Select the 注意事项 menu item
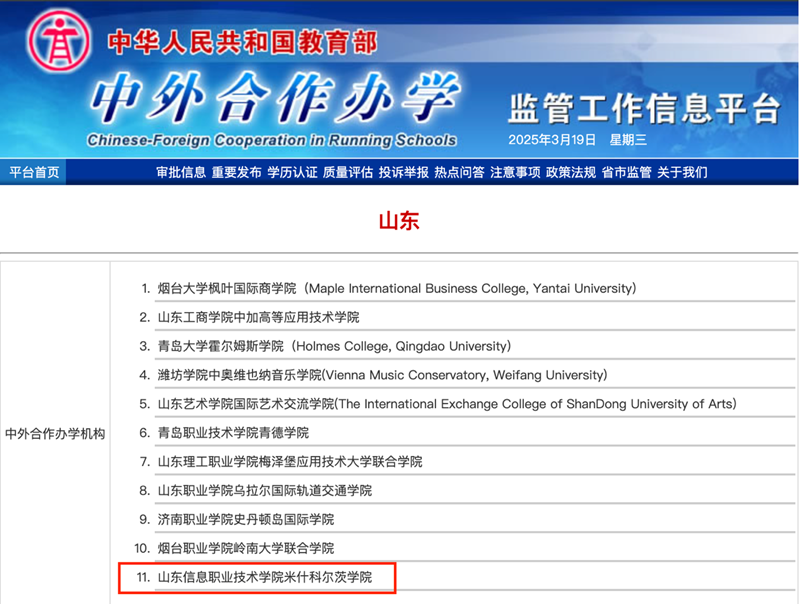The height and width of the screenshot is (604, 800). [515, 172]
